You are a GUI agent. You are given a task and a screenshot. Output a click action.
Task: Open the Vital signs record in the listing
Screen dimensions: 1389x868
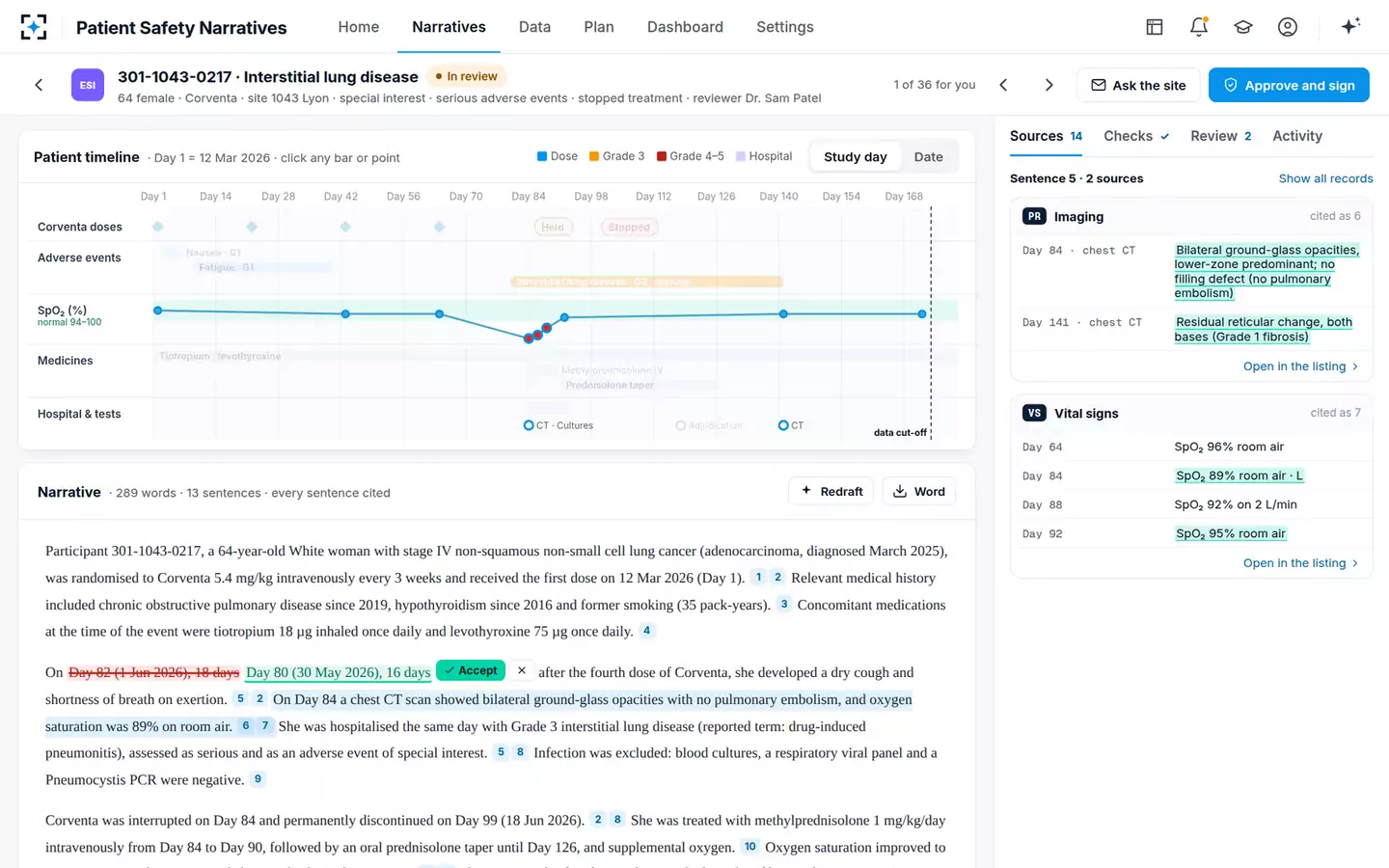coord(1300,563)
